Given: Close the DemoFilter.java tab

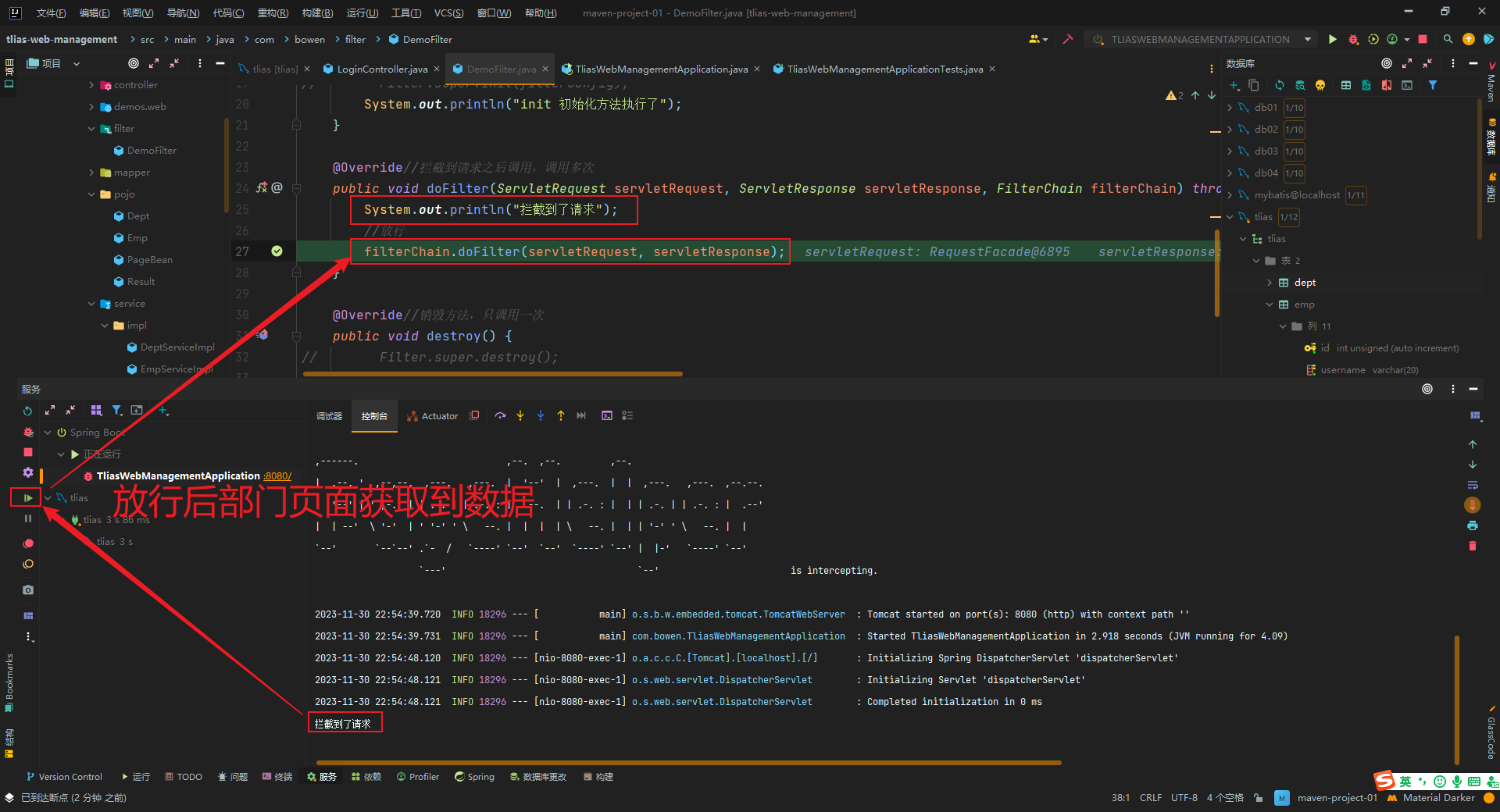Looking at the screenshot, I should click(545, 69).
